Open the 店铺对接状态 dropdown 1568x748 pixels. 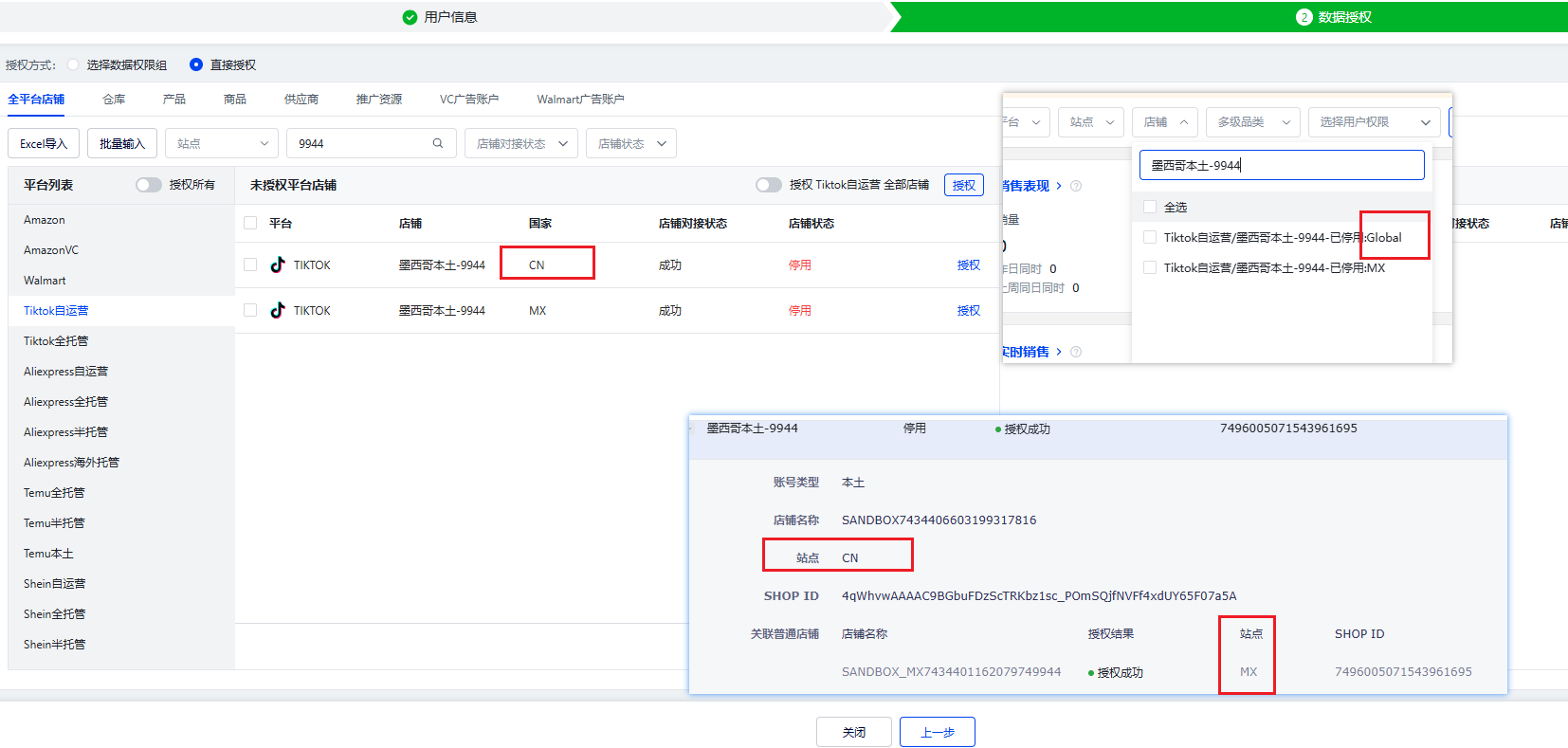pos(521,143)
